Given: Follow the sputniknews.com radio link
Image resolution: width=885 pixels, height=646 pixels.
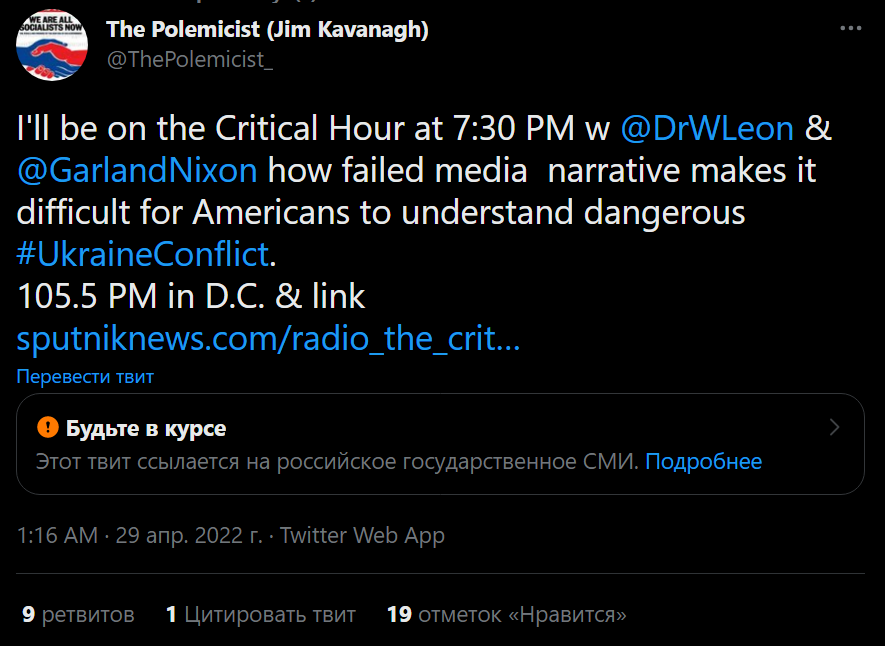Looking at the screenshot, I should click(268, 339).
